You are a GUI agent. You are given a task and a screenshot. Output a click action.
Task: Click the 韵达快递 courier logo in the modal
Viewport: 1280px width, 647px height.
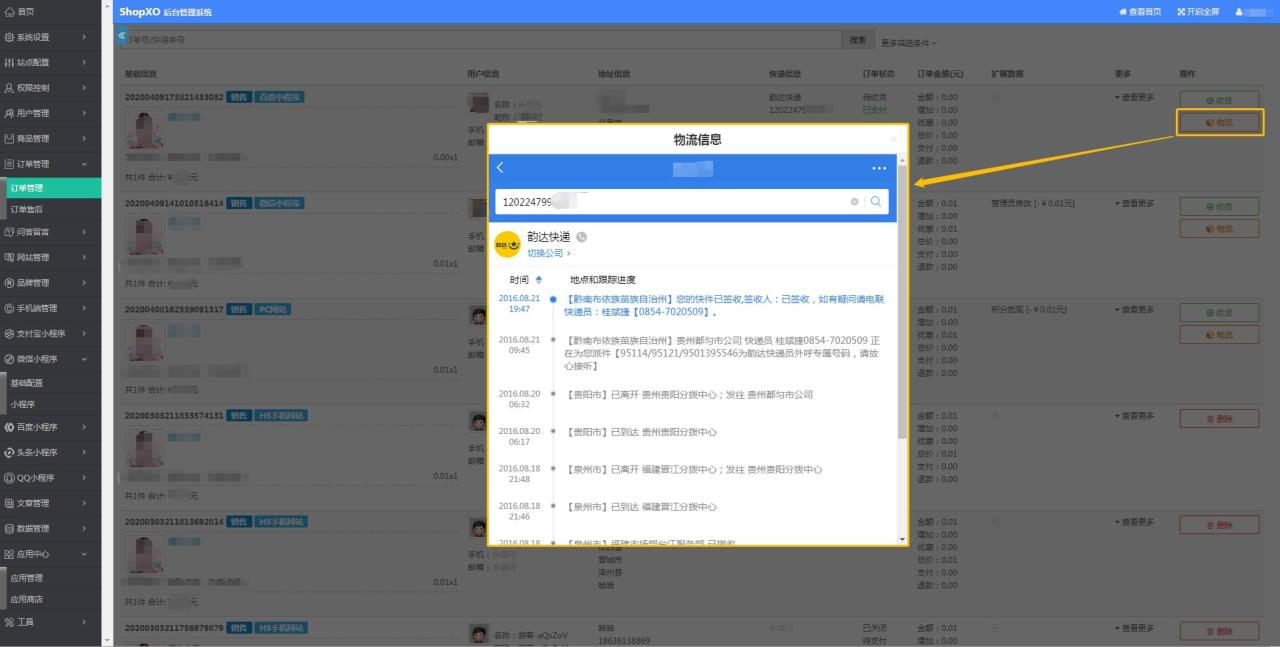[x=507, y=243]
